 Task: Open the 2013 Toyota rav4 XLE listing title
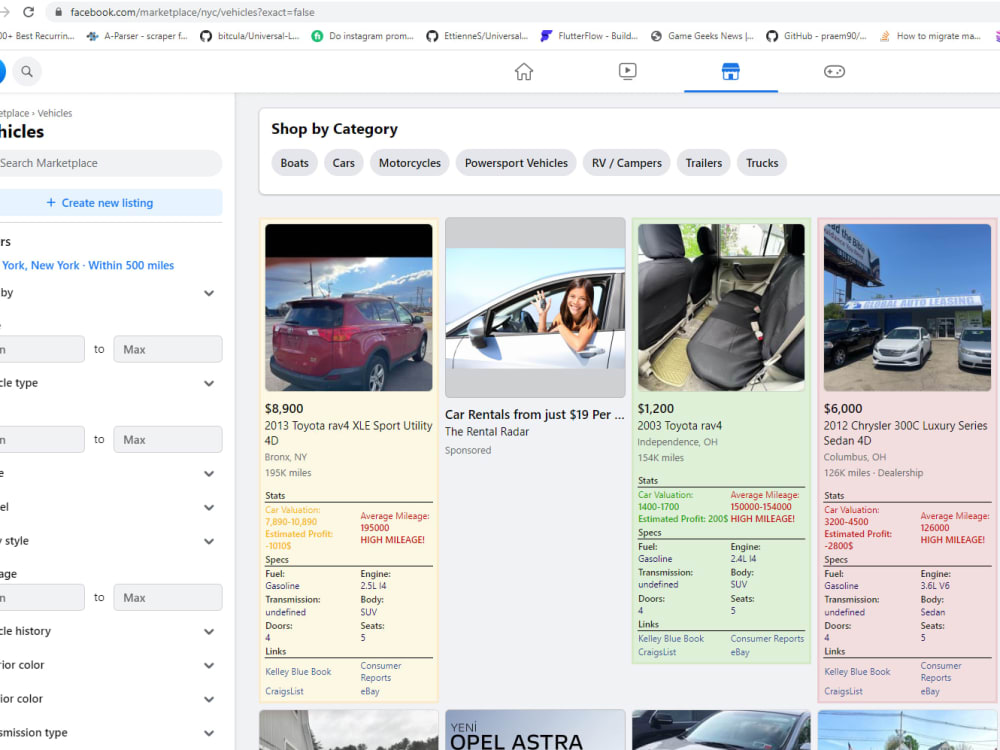pos(349,433)
